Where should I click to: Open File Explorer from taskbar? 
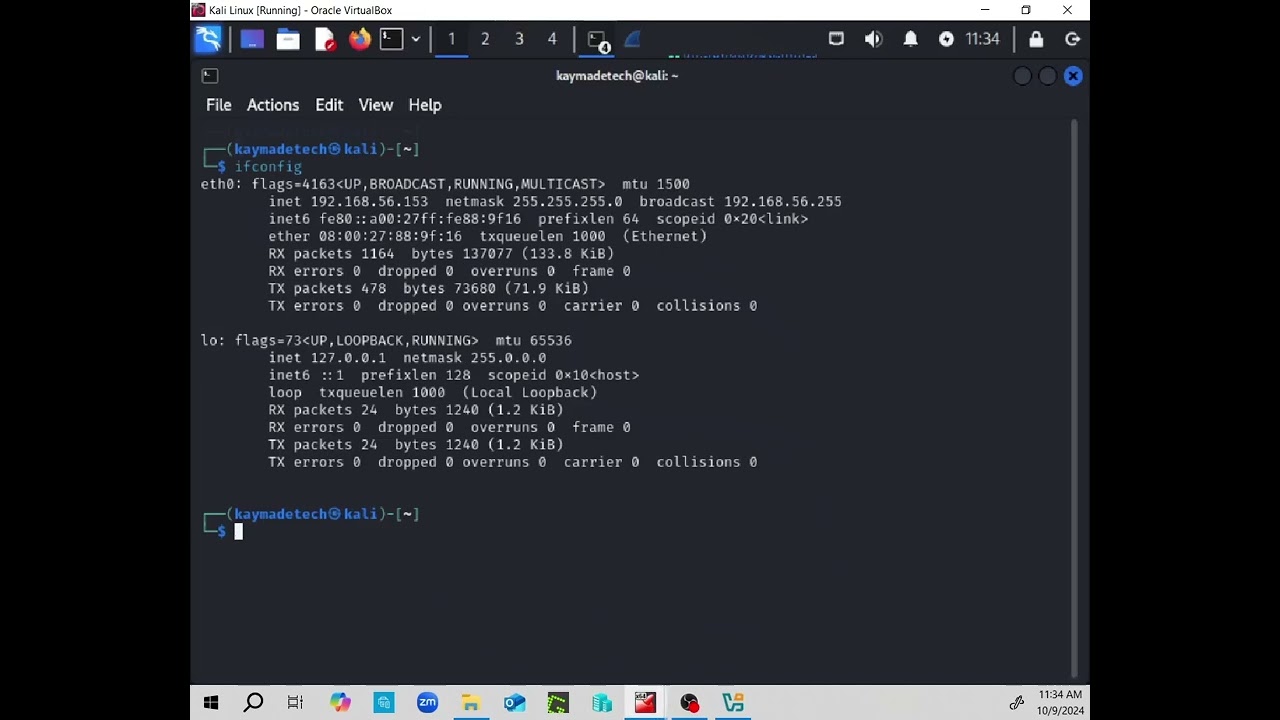click(x=471, y=703)
